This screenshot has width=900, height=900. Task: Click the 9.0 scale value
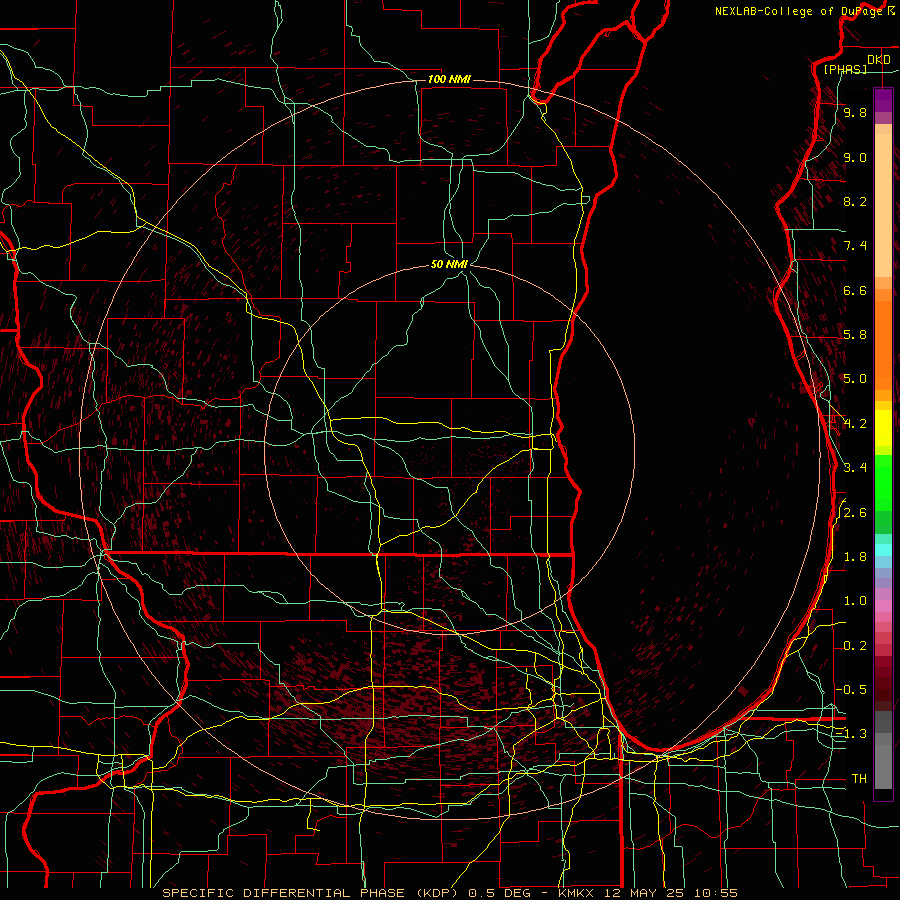pos(855,157)
